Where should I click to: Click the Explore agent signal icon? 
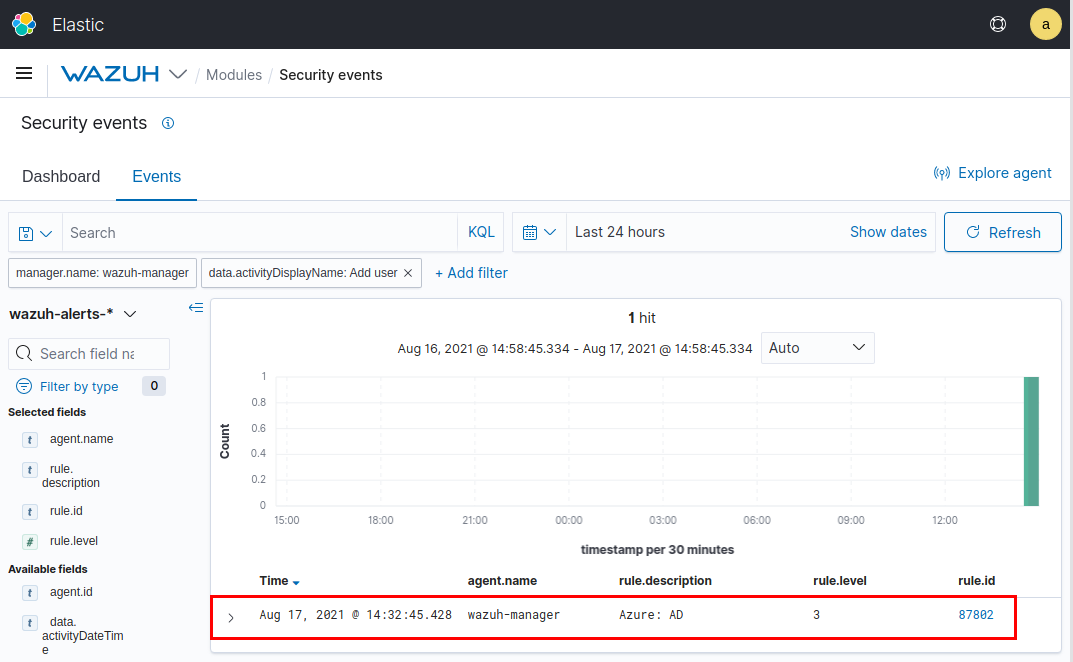(x=942, y=173)
